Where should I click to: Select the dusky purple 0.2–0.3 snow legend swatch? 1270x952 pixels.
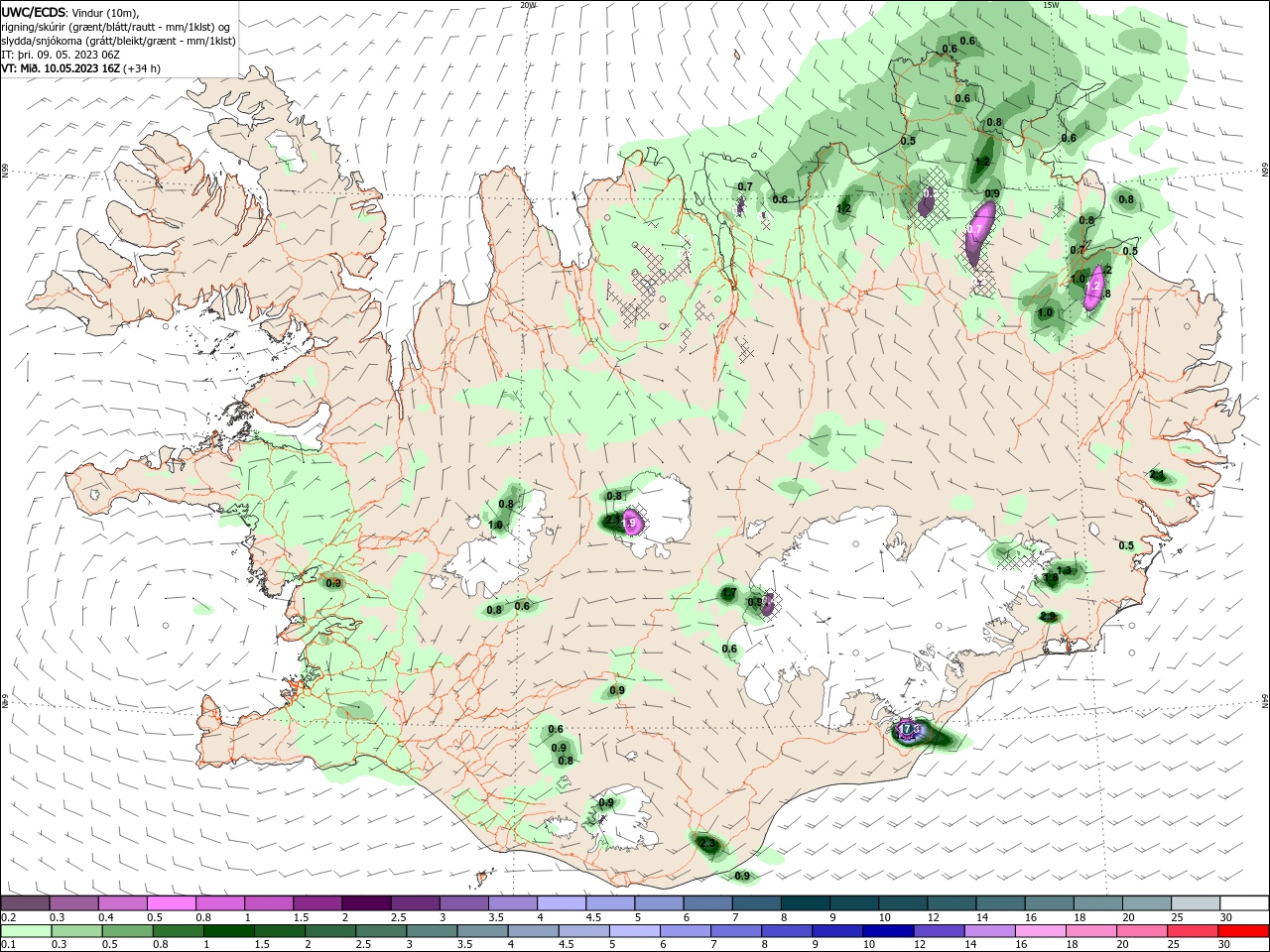click(26, 903)
